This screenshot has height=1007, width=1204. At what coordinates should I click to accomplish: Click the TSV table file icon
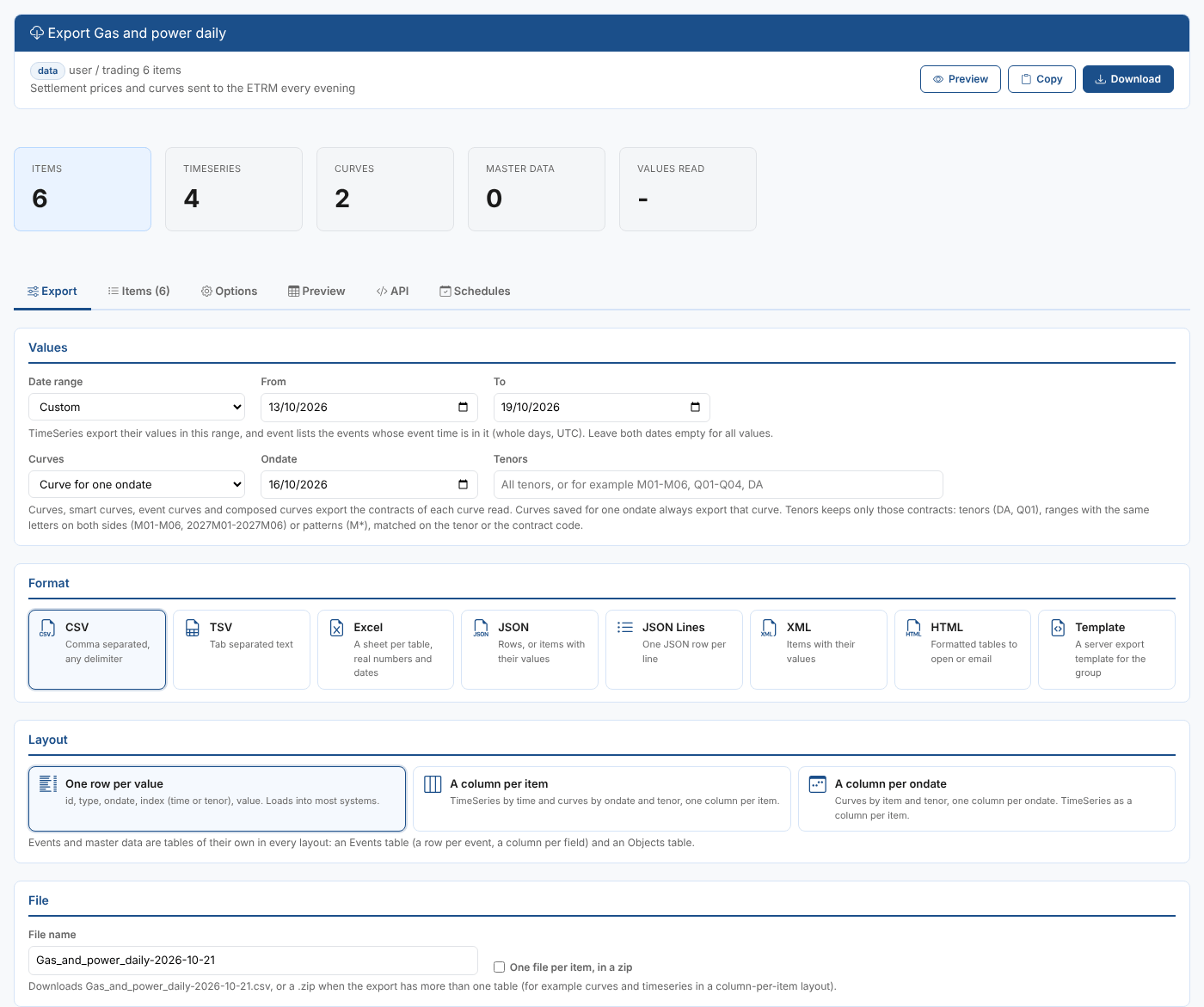click(x=193, y=629)
